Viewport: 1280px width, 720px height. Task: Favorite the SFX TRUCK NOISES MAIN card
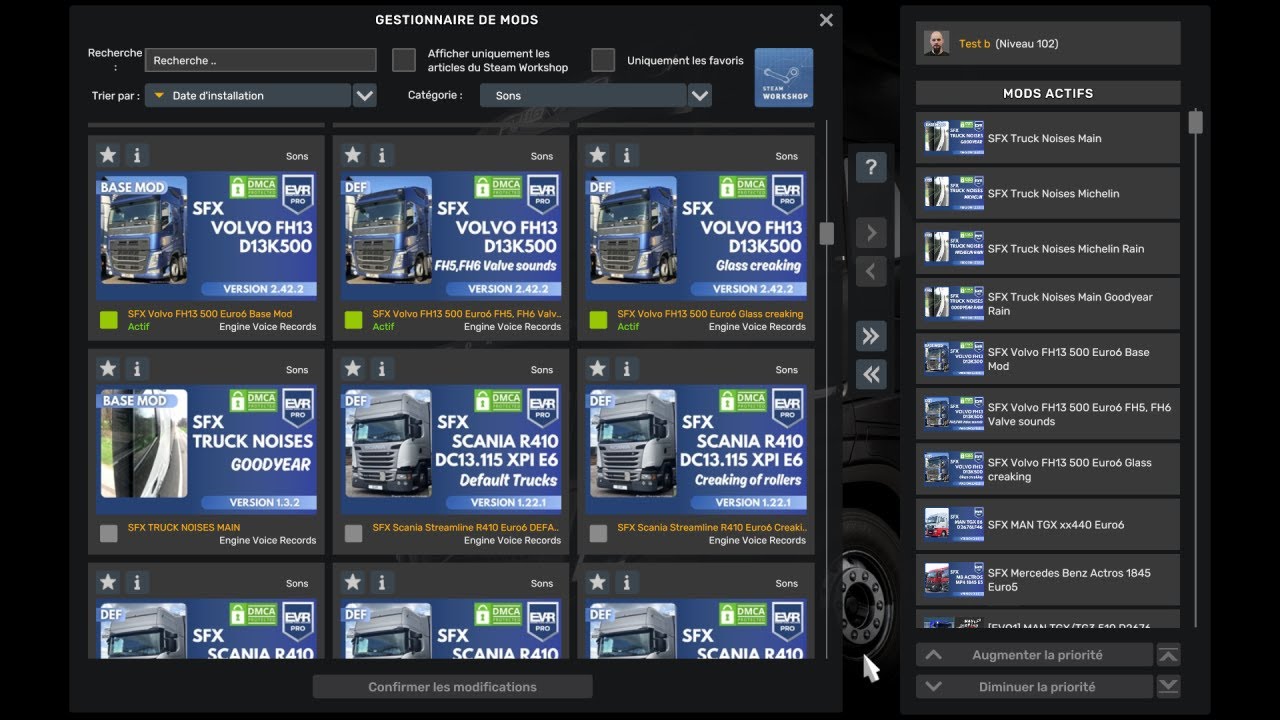(108, 369)
